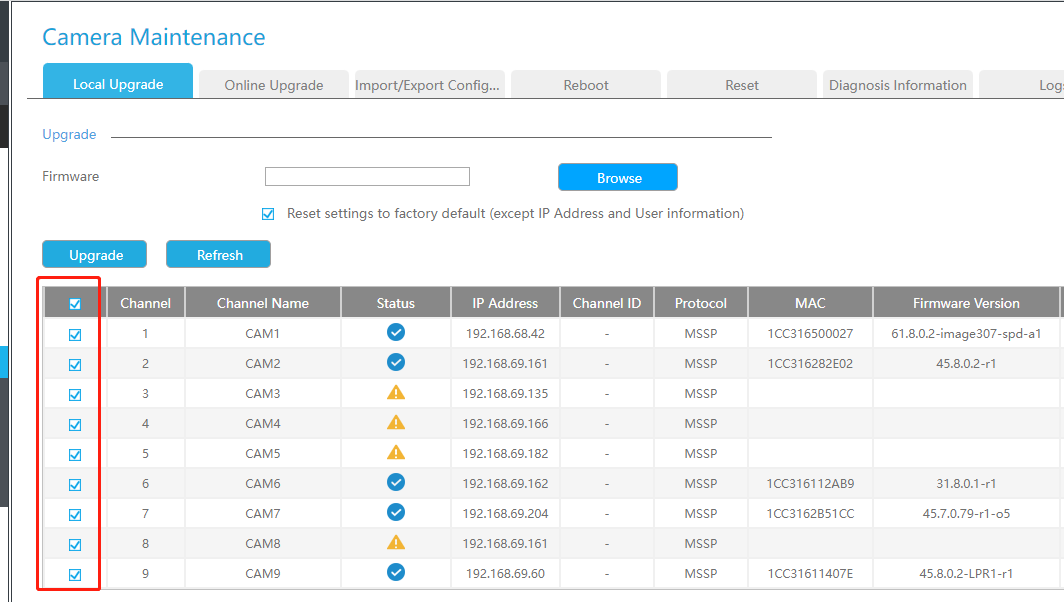Click the CAM6 connected status checkmark icon

(x=396, y=483)
